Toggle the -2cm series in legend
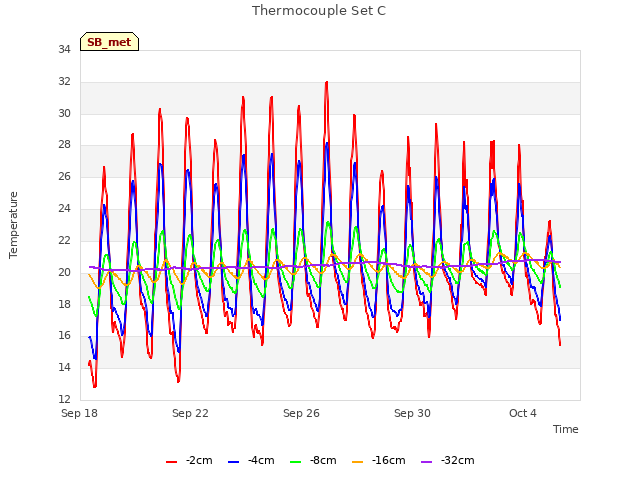Image resolution: width=640 pixels, height=480 pixels. point(189,461)
